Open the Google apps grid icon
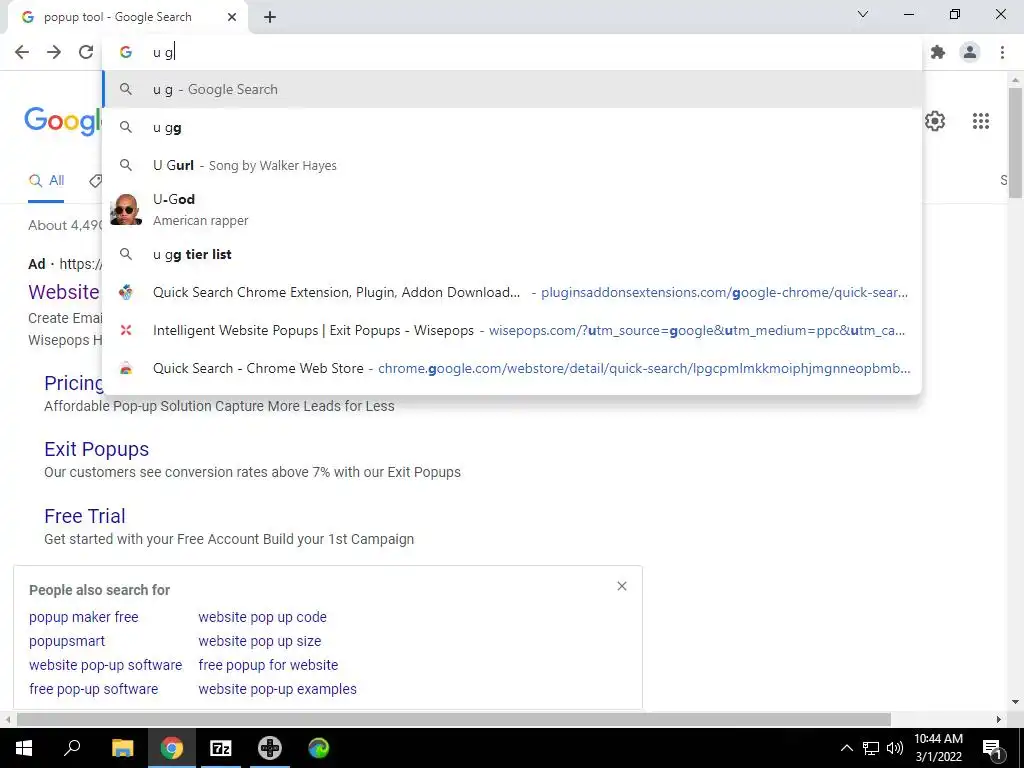Image resolution: width=1024 pixels, height=768 pixels. coord(980,121)
